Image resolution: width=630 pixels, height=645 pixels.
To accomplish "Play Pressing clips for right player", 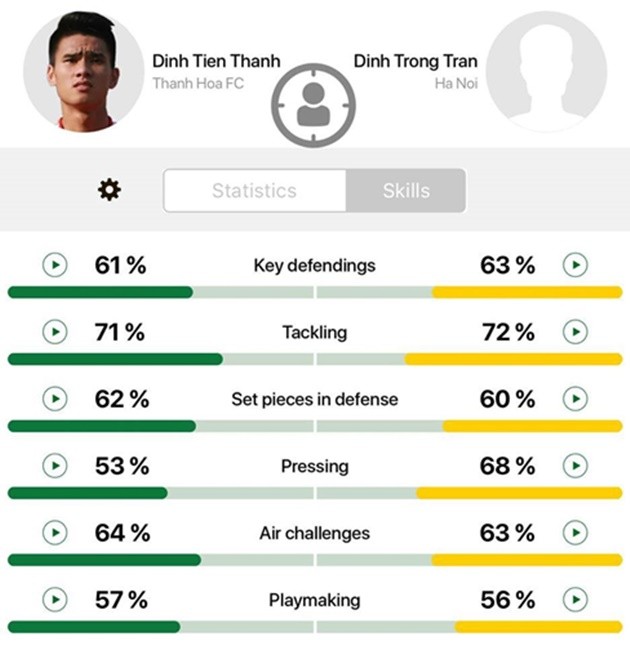I will [x=574, y=466].
